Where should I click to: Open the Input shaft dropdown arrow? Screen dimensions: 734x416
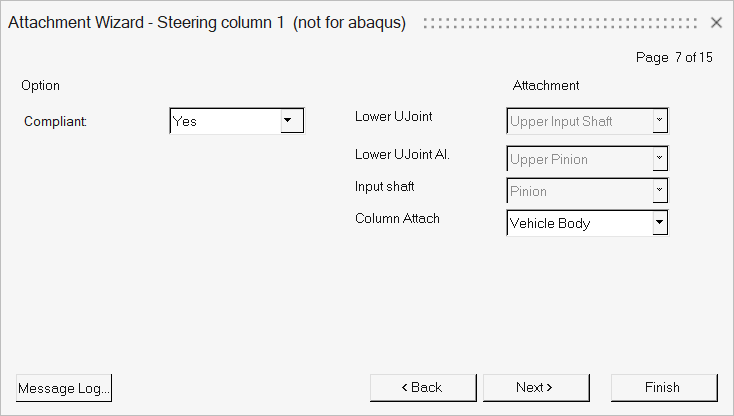[x=659, y=191]
